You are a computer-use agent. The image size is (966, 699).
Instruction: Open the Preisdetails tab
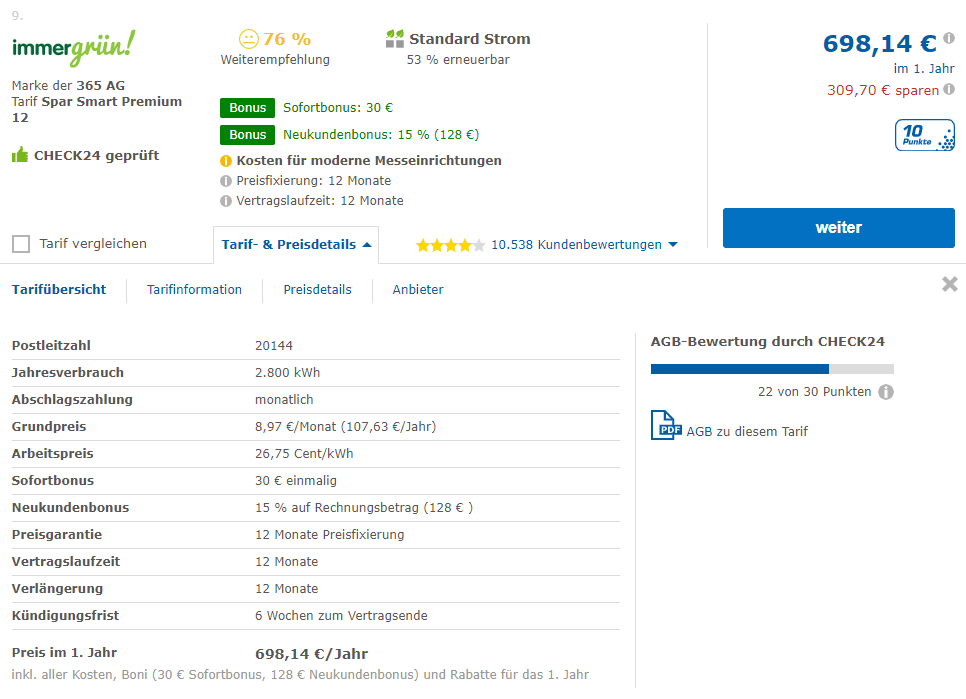coord(317,289)
